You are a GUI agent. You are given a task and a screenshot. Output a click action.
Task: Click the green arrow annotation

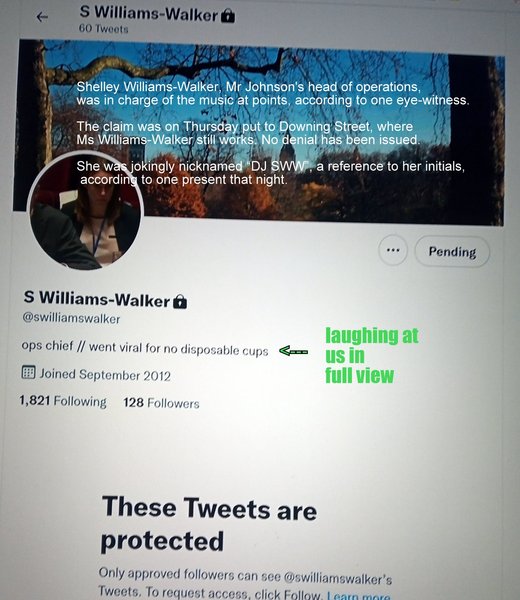(293, 351)
